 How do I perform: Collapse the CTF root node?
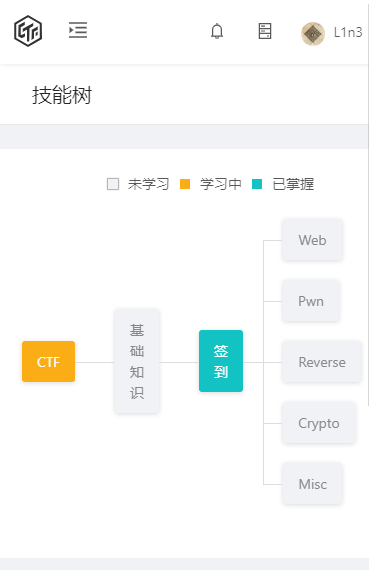(48, 362)
